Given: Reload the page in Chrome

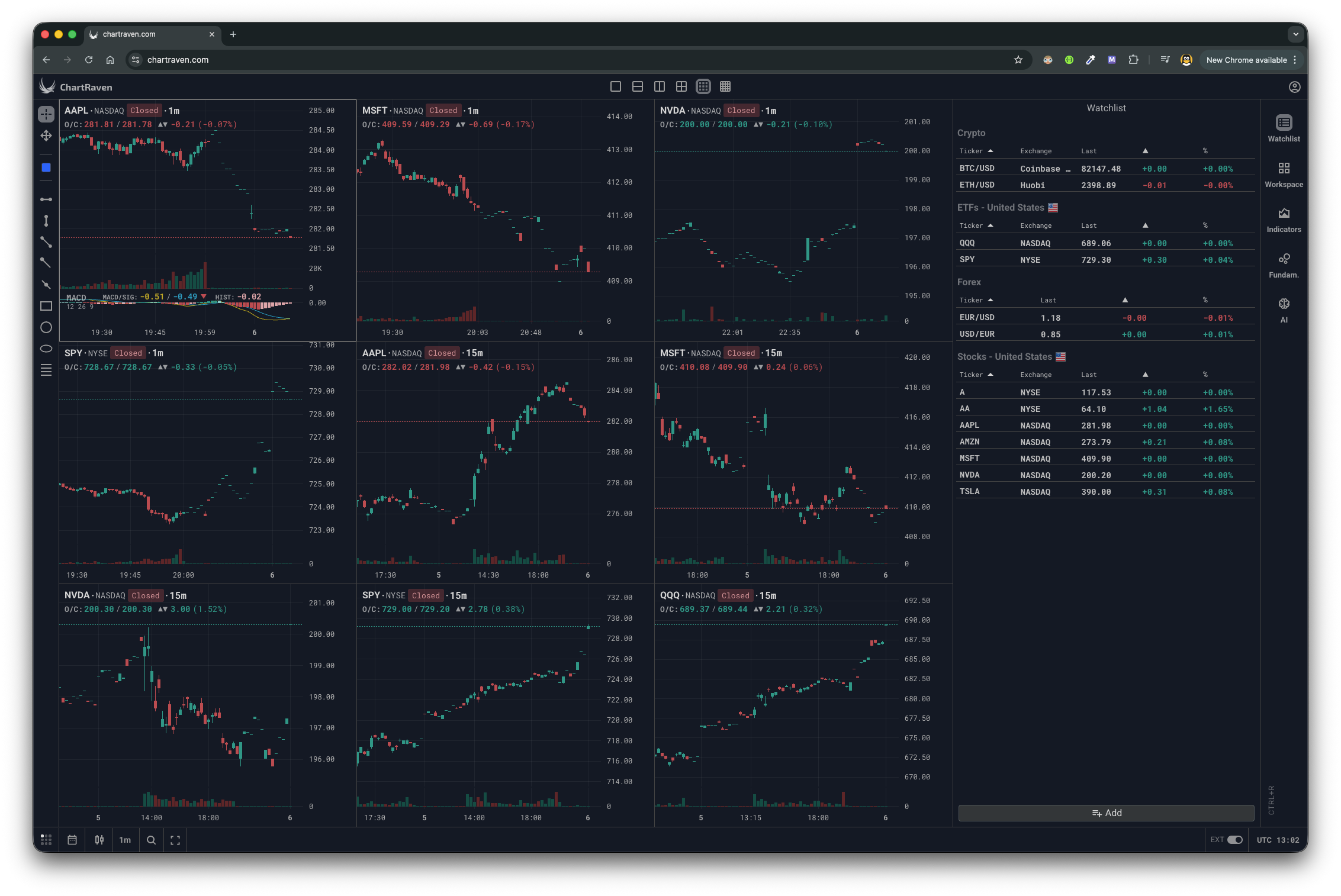Looking at the screenshot, I should [89, 60].
